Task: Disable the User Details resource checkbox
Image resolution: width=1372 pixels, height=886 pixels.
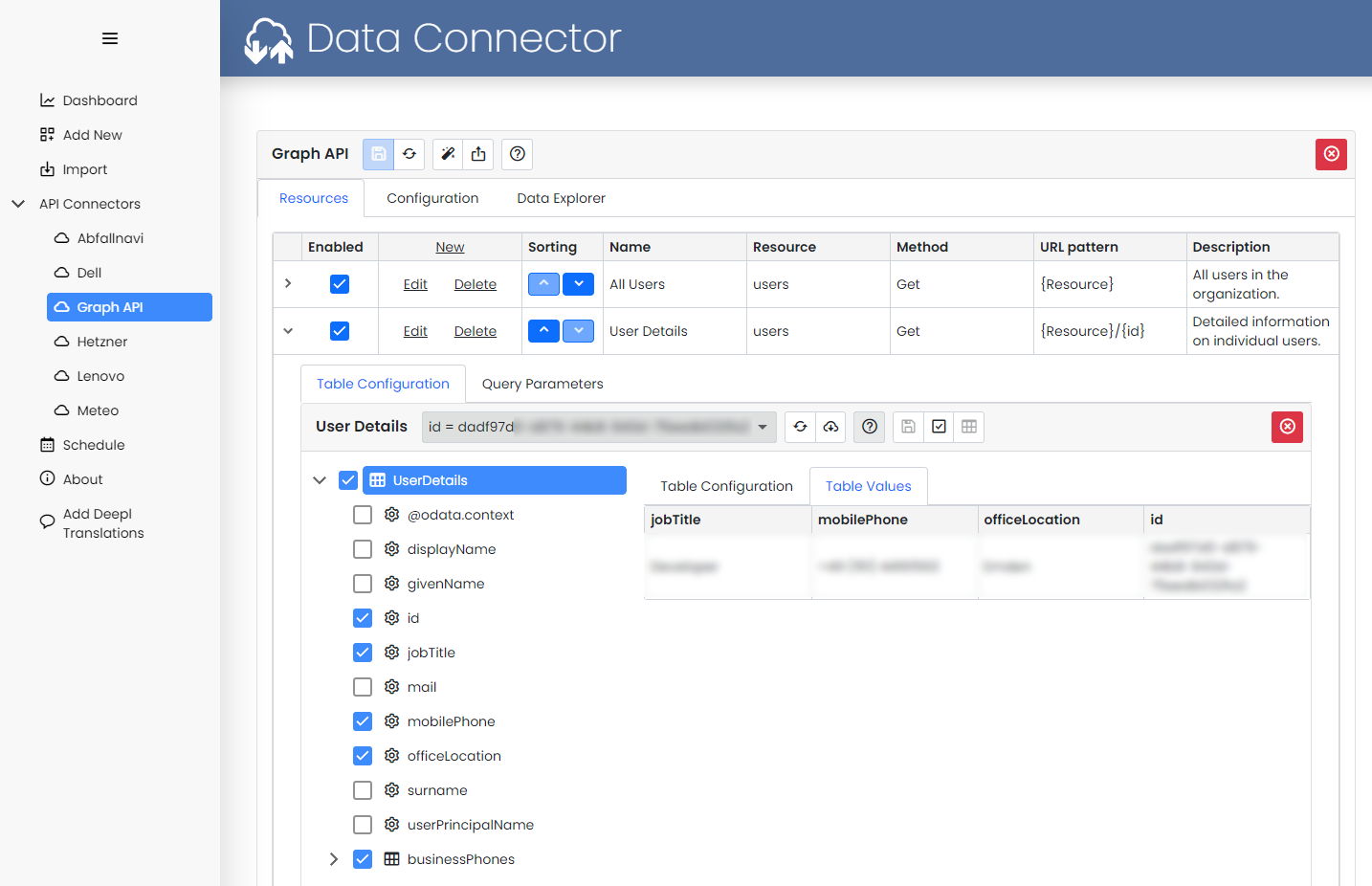Action: click(x=340, y=331)
